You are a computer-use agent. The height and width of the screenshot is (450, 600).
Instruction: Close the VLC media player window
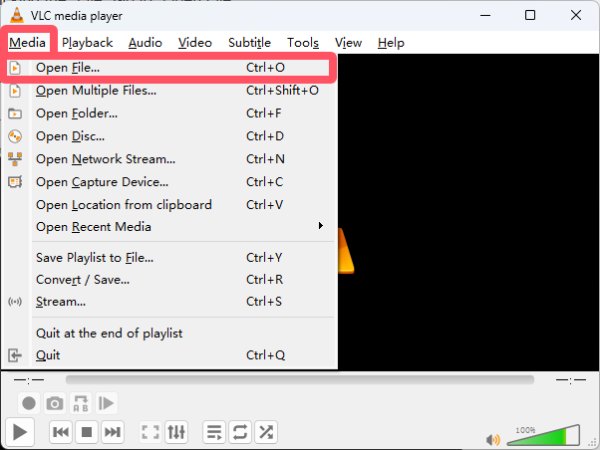pyautogui.click(x=576, y=15)
